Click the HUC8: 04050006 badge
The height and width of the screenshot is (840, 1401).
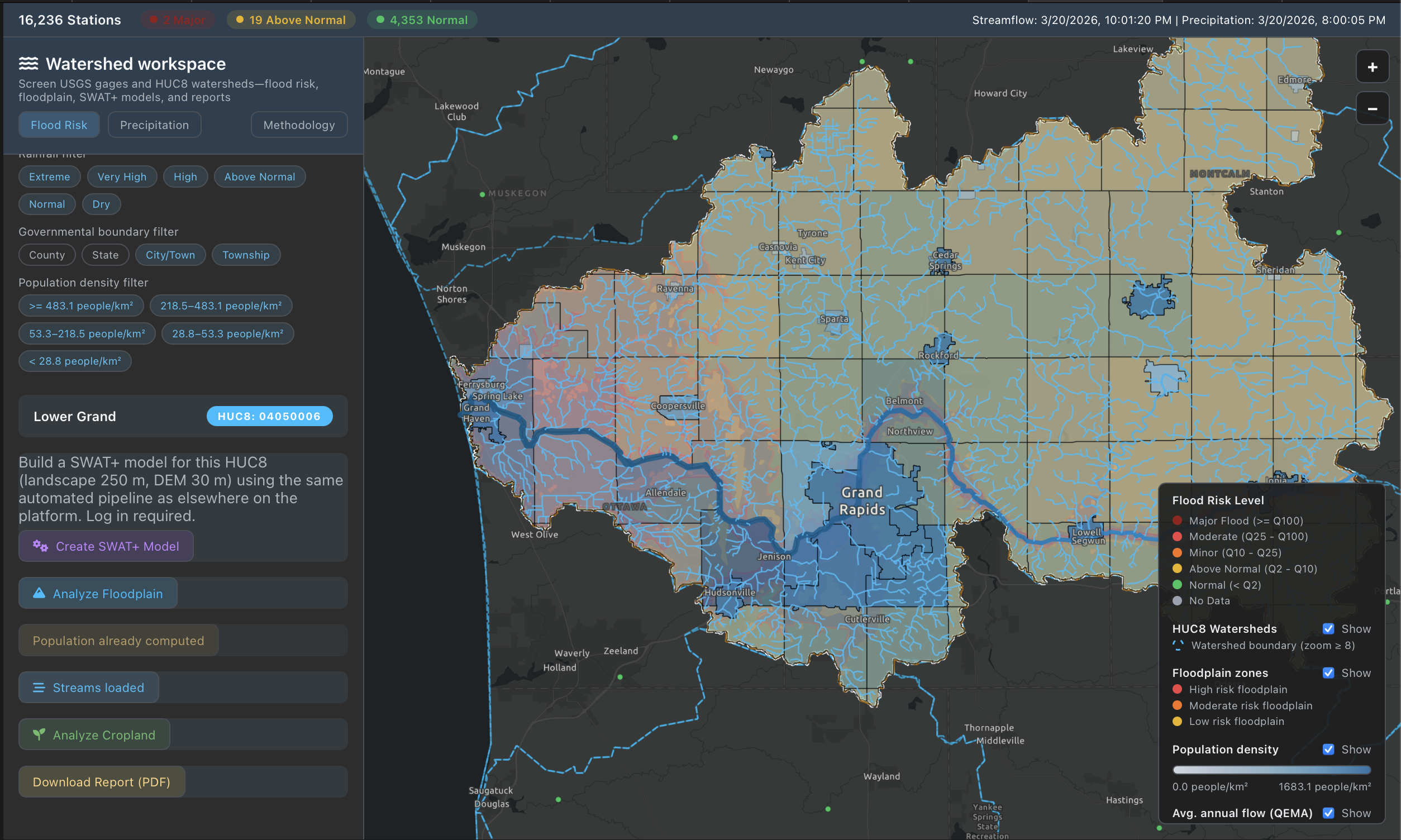coord(269,416)
